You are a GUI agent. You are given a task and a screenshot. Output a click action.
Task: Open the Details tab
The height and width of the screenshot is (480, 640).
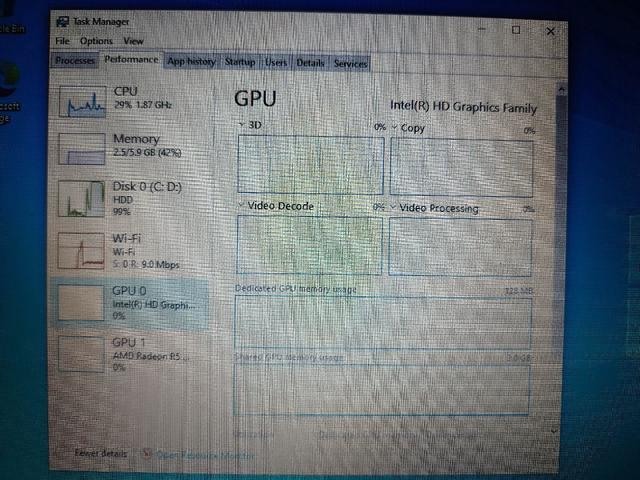point(310,63)
